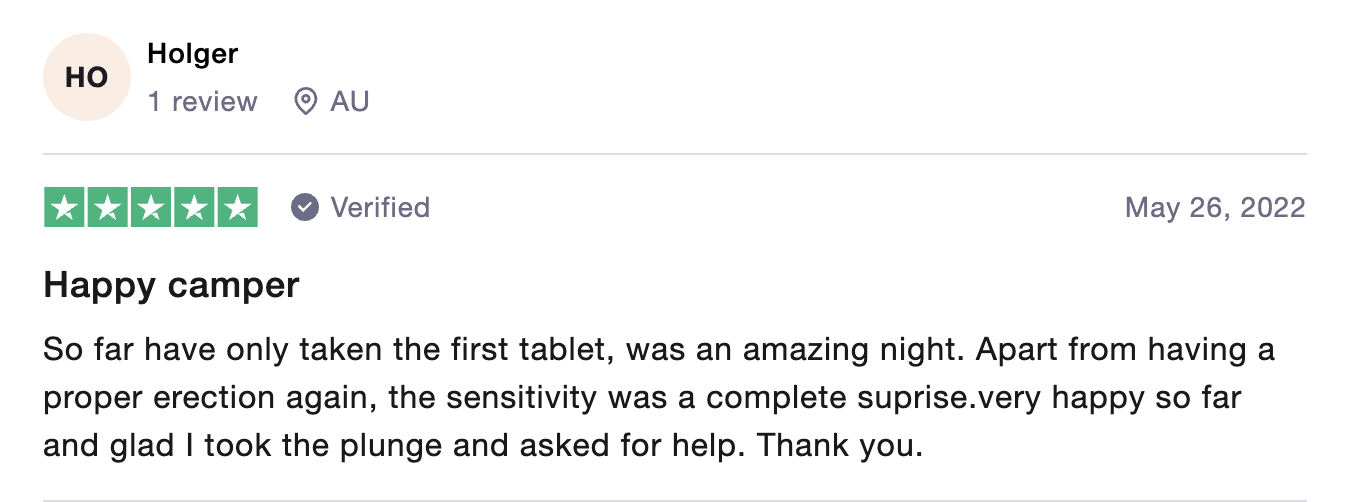Select the "1 review" count text
Screen dimensions: 1350x502
pos(203,101)
